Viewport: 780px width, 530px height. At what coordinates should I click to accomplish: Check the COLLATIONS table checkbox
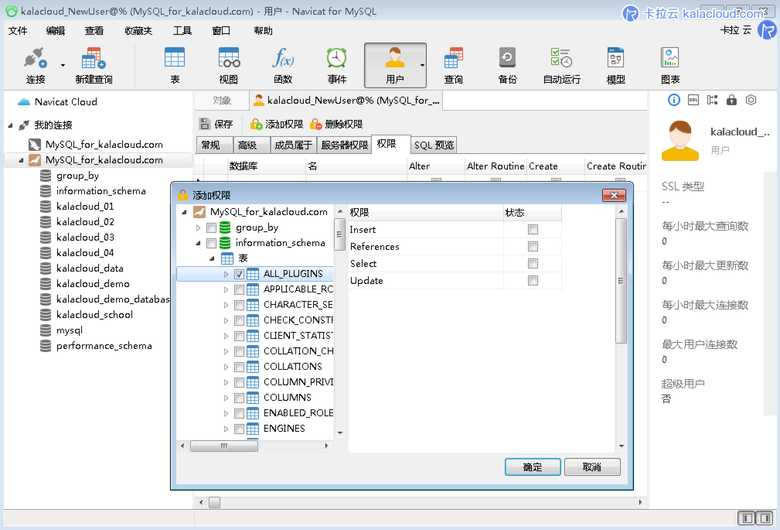point(239,367)
